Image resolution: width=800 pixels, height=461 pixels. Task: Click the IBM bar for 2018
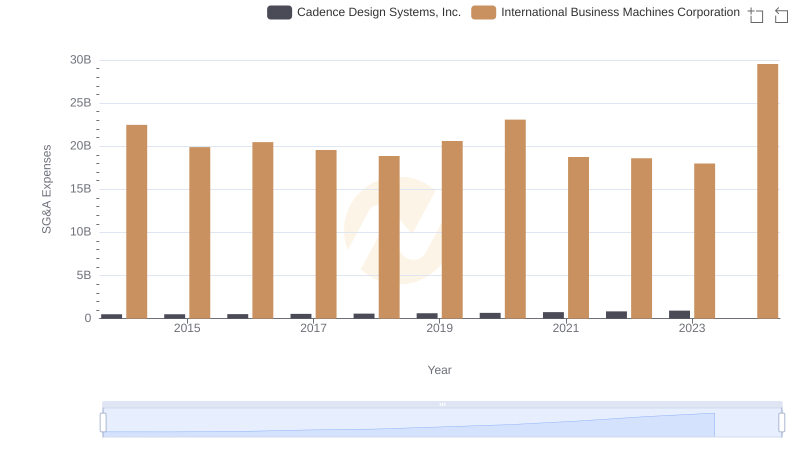(x=389, y=237)
